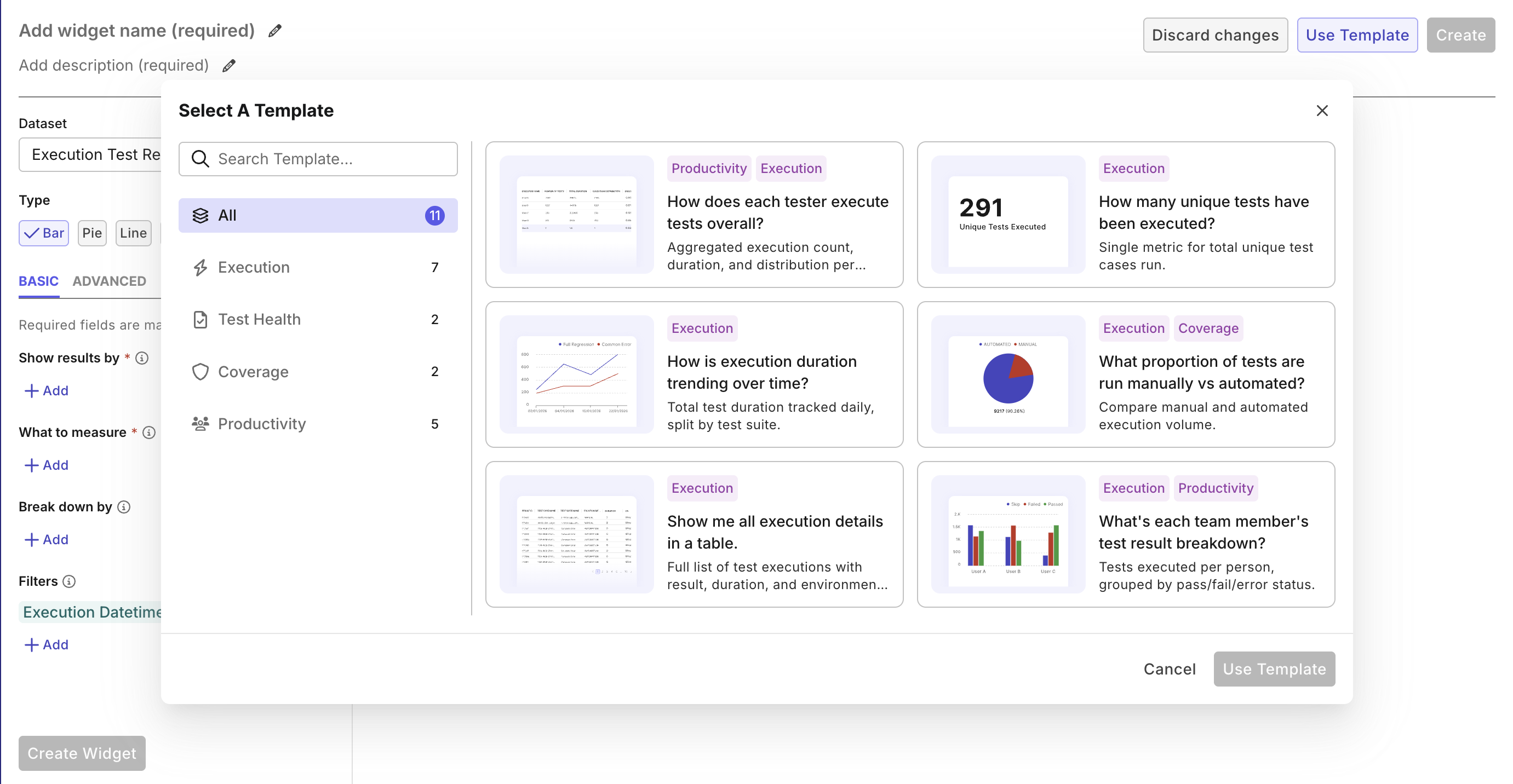
Task: Click Add under What to measure
Action: pyautogui.click(x=47, y=465)
